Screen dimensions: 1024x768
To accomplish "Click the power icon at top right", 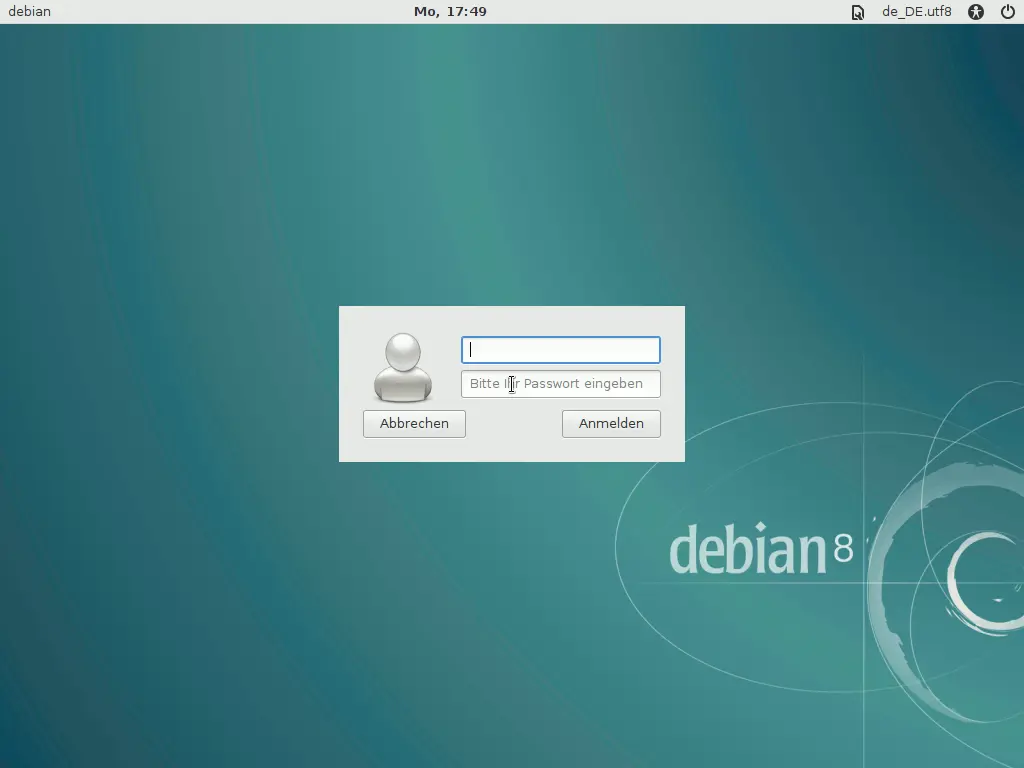I will point(1010,12).
